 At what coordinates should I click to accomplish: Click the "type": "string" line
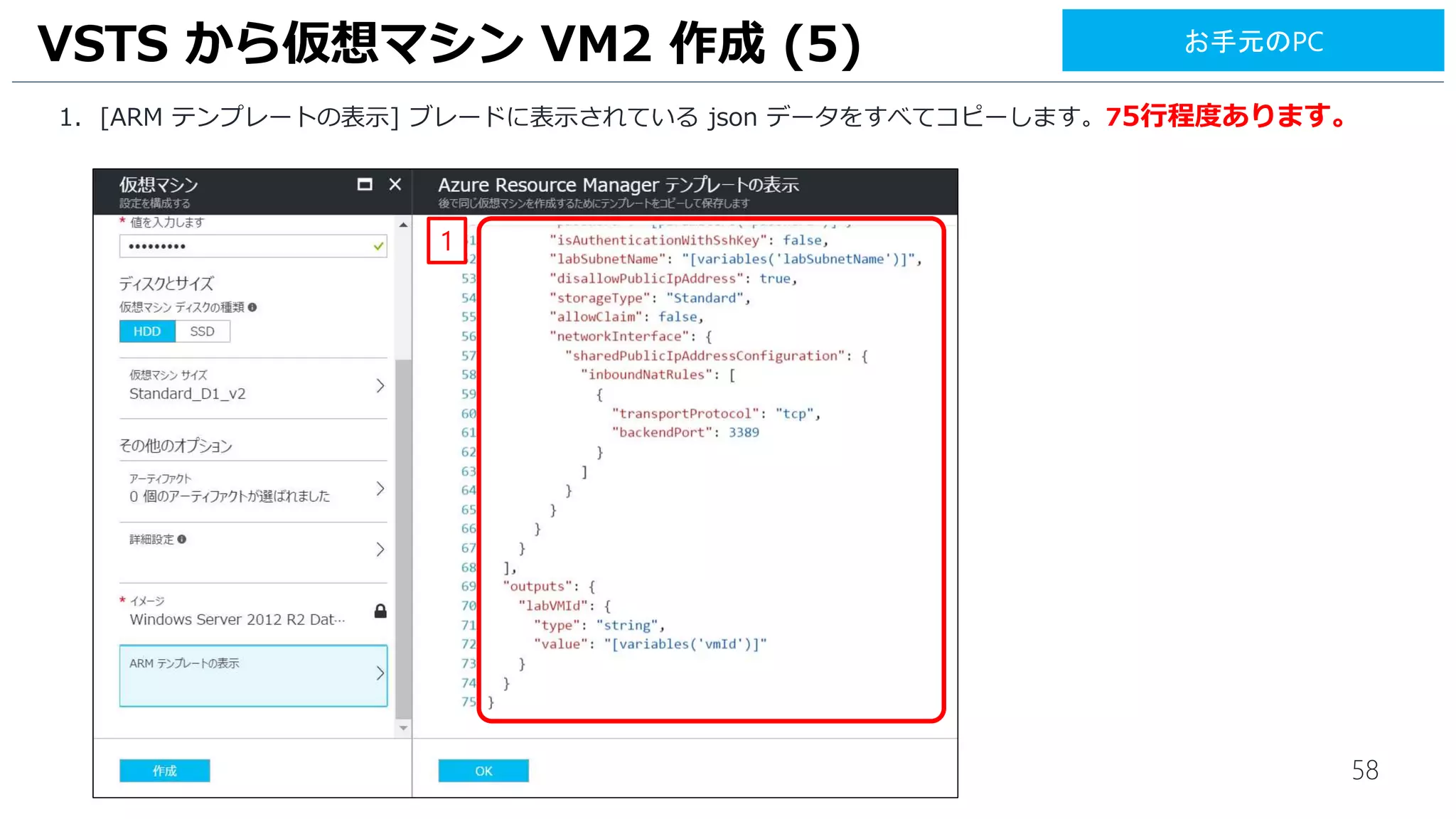(x=599, y=625)
